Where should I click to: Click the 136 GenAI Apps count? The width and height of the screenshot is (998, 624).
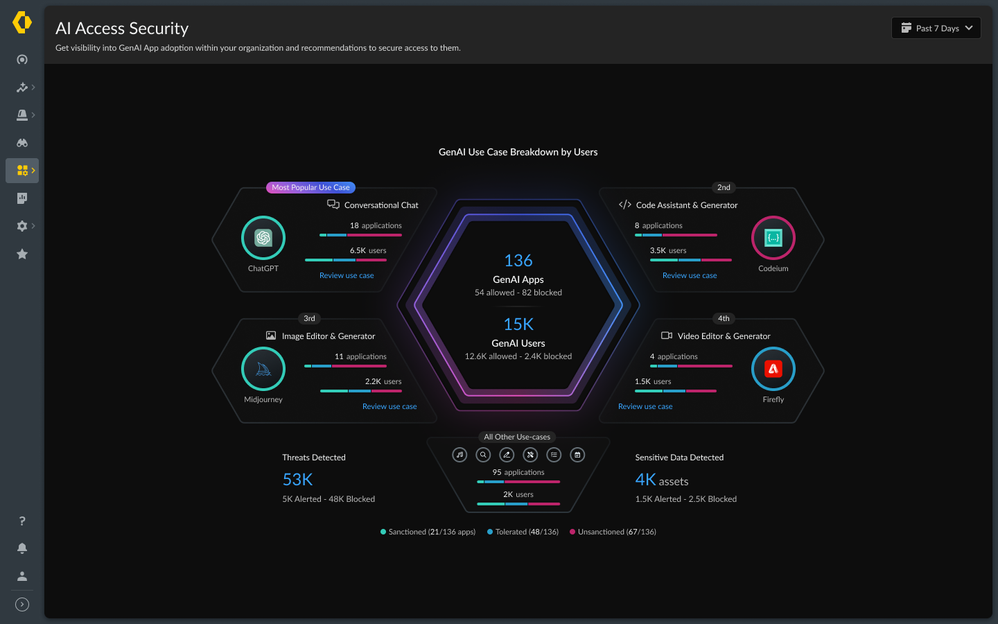point(518,261)
